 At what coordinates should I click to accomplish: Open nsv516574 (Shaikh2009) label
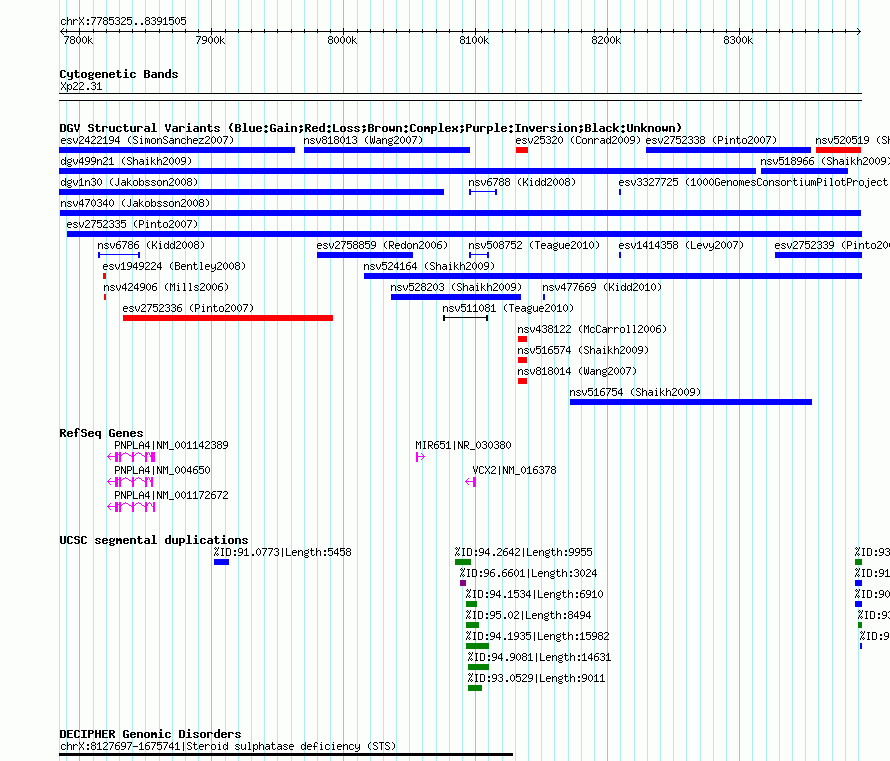583,350
